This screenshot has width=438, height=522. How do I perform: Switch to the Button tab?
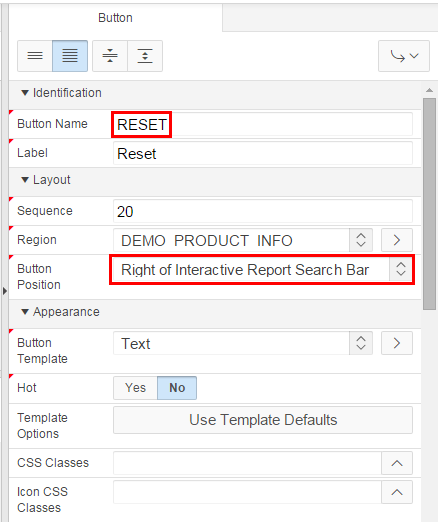point(115,18)
